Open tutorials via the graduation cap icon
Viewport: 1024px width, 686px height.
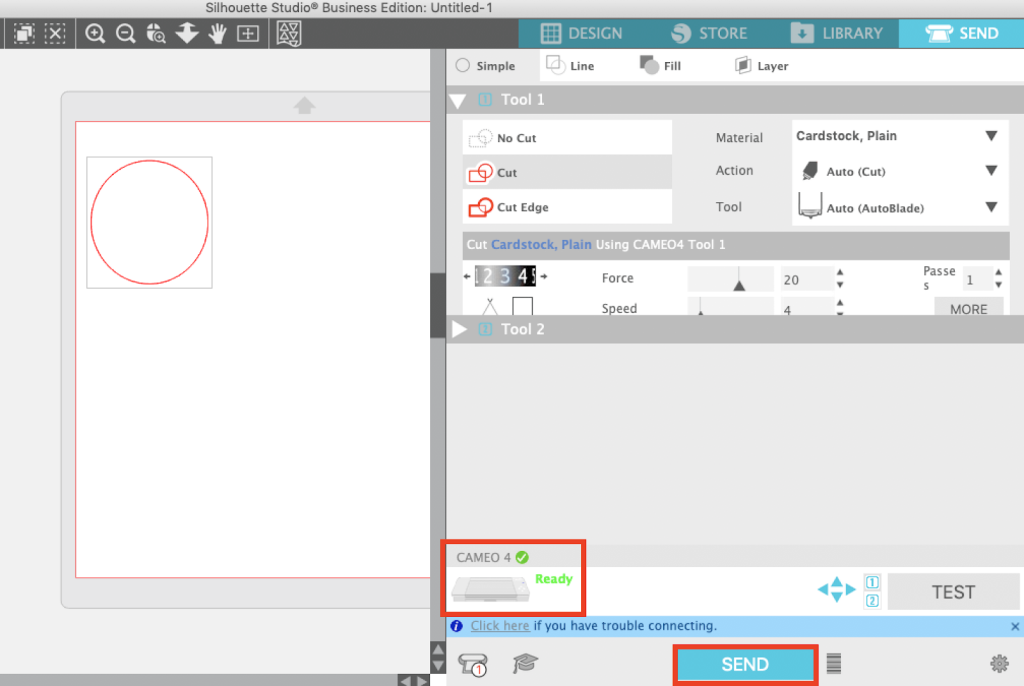(524, 663)
